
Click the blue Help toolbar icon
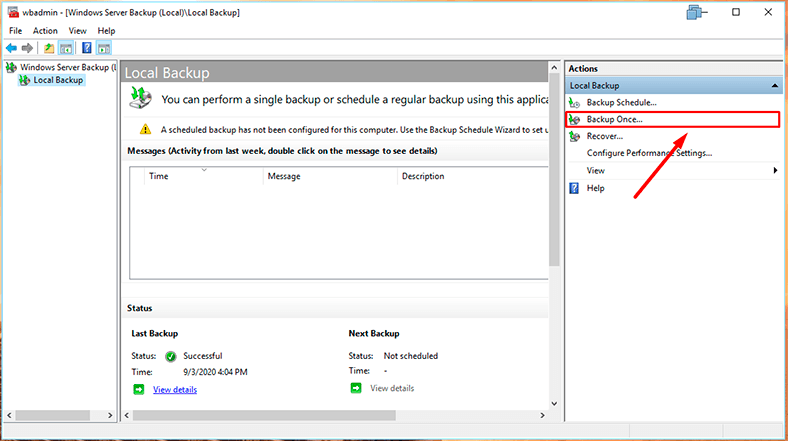(x=86, y=48)
